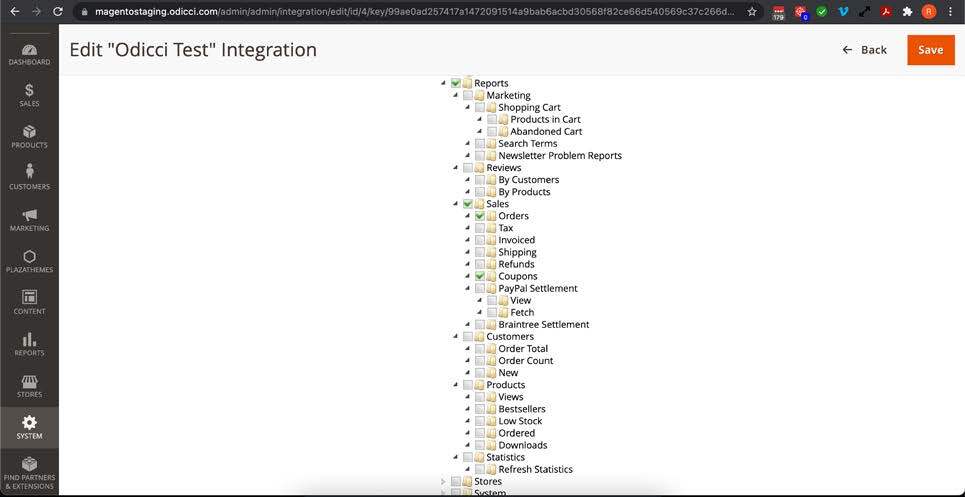Enable the Abandoned Cart checkbox

(492, 132)
